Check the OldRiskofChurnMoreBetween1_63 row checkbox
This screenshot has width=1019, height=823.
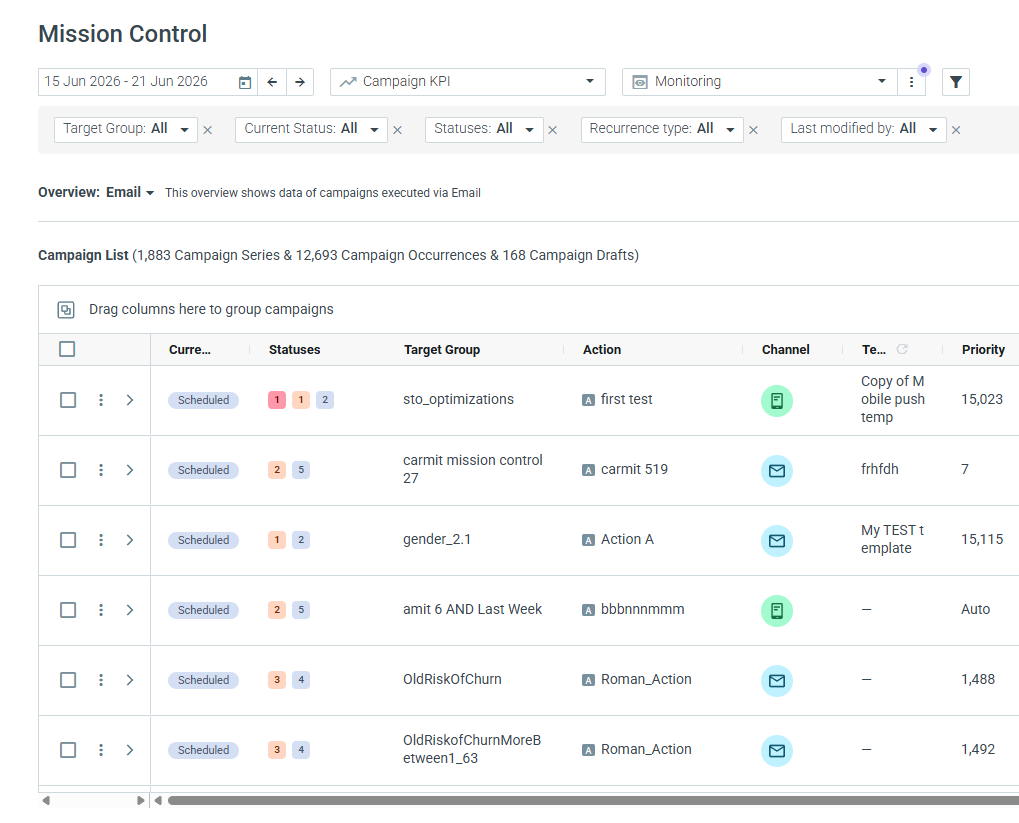[68, 750]
